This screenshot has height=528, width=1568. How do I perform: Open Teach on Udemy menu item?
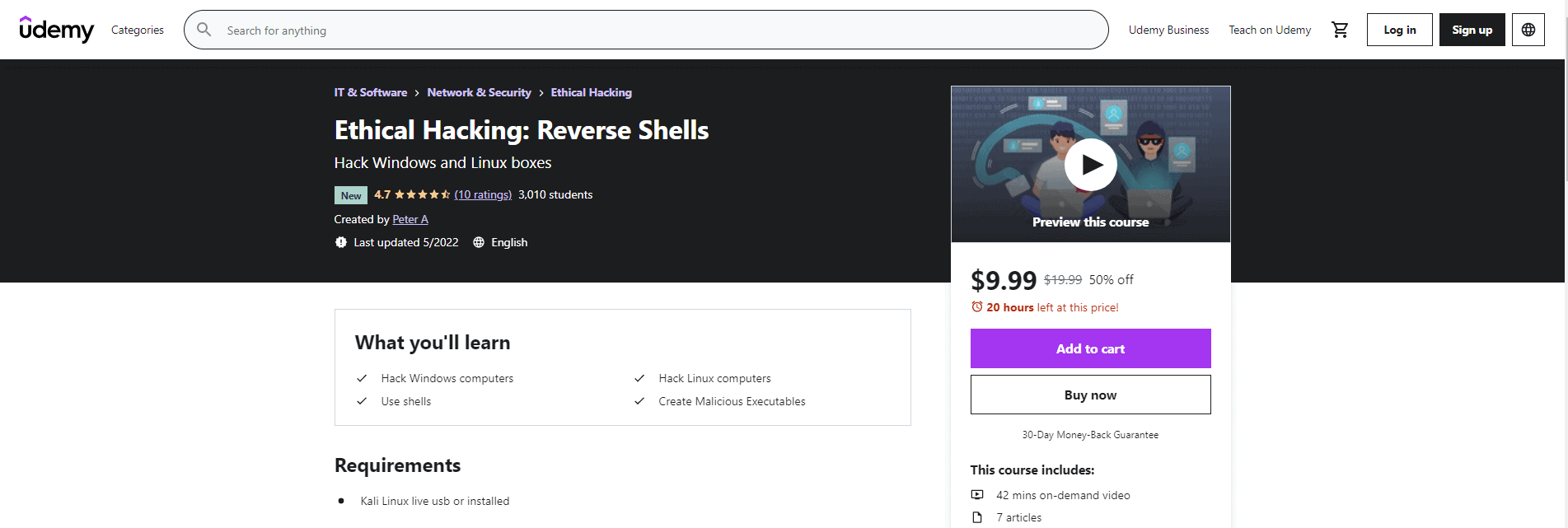click(1270, 30)
